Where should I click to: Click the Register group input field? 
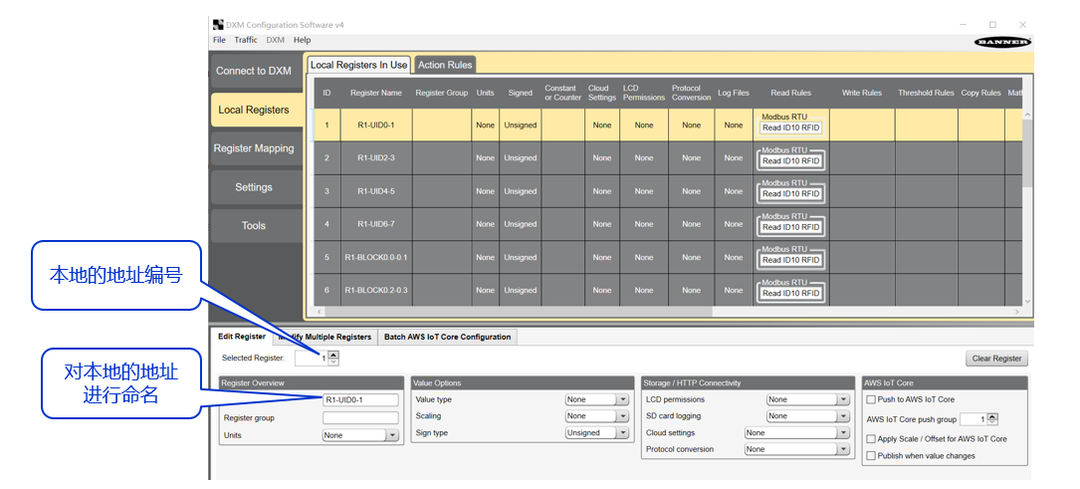click(x=360, y=418)
